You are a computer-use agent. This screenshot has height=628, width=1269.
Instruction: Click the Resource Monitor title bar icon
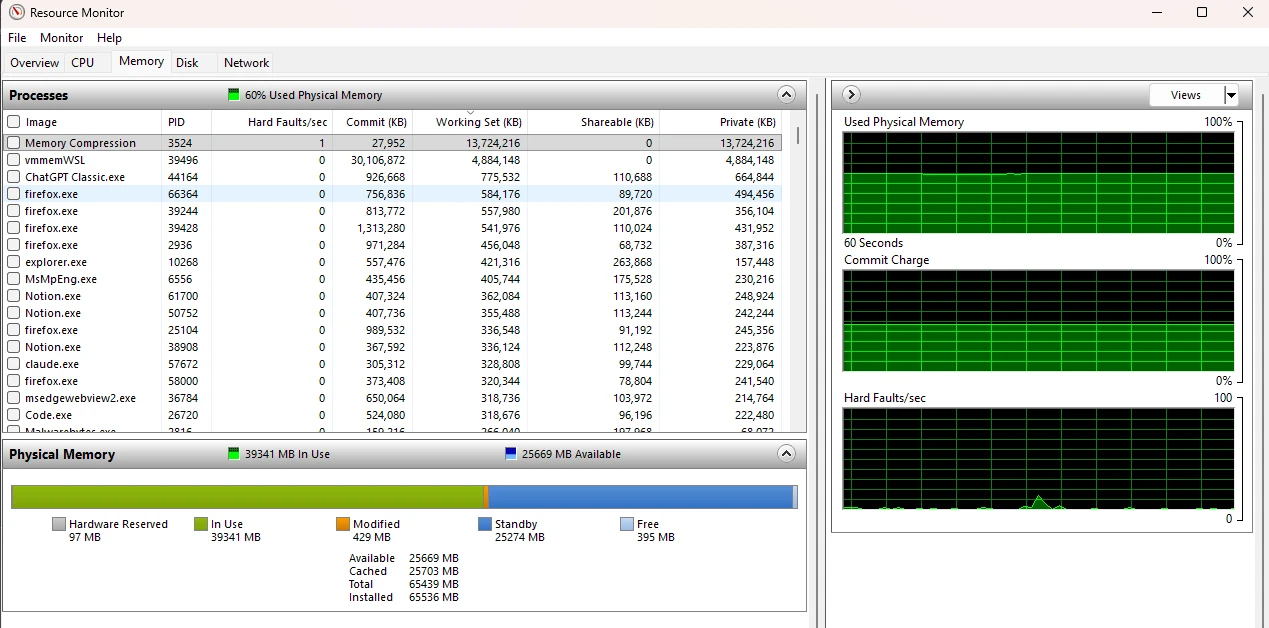[16, 12]
